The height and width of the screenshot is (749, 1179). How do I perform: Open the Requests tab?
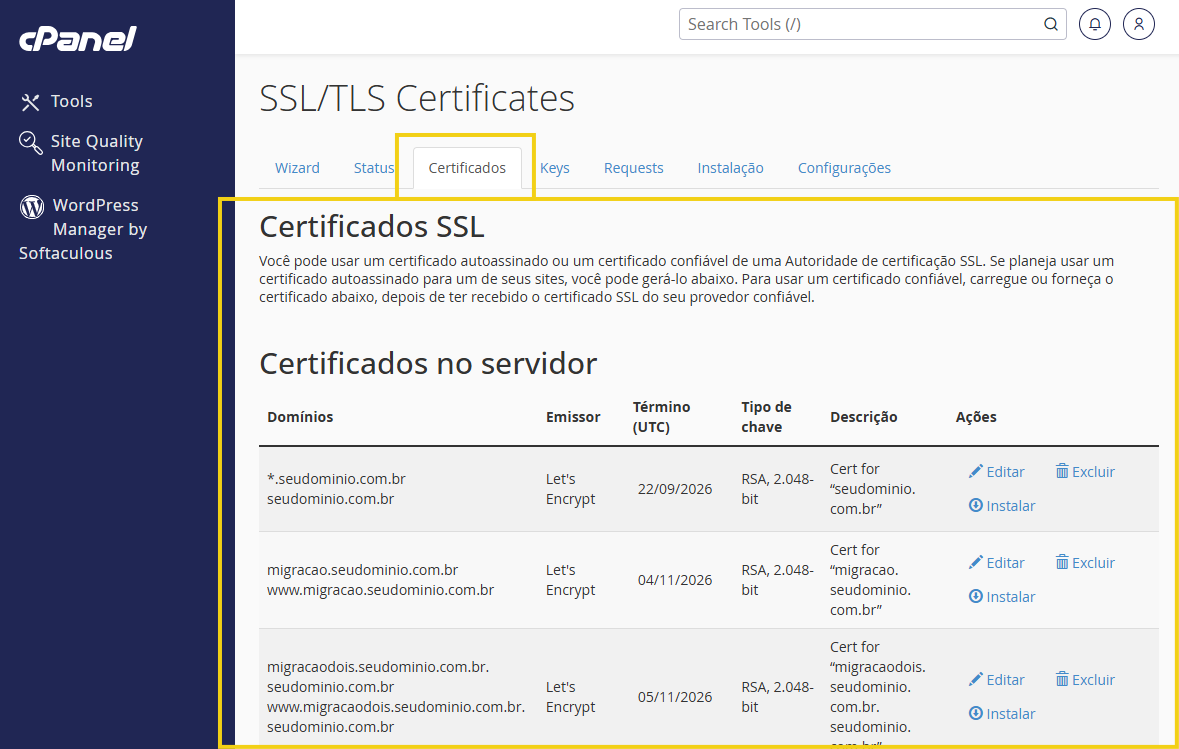coord(633,168)
